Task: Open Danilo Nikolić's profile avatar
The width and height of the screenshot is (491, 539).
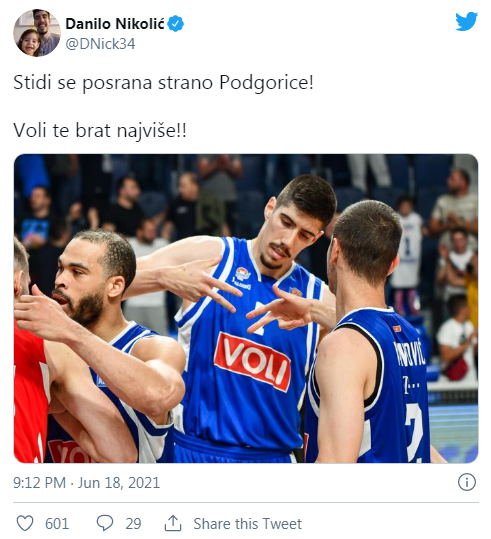Action: [x=37, y=33]
